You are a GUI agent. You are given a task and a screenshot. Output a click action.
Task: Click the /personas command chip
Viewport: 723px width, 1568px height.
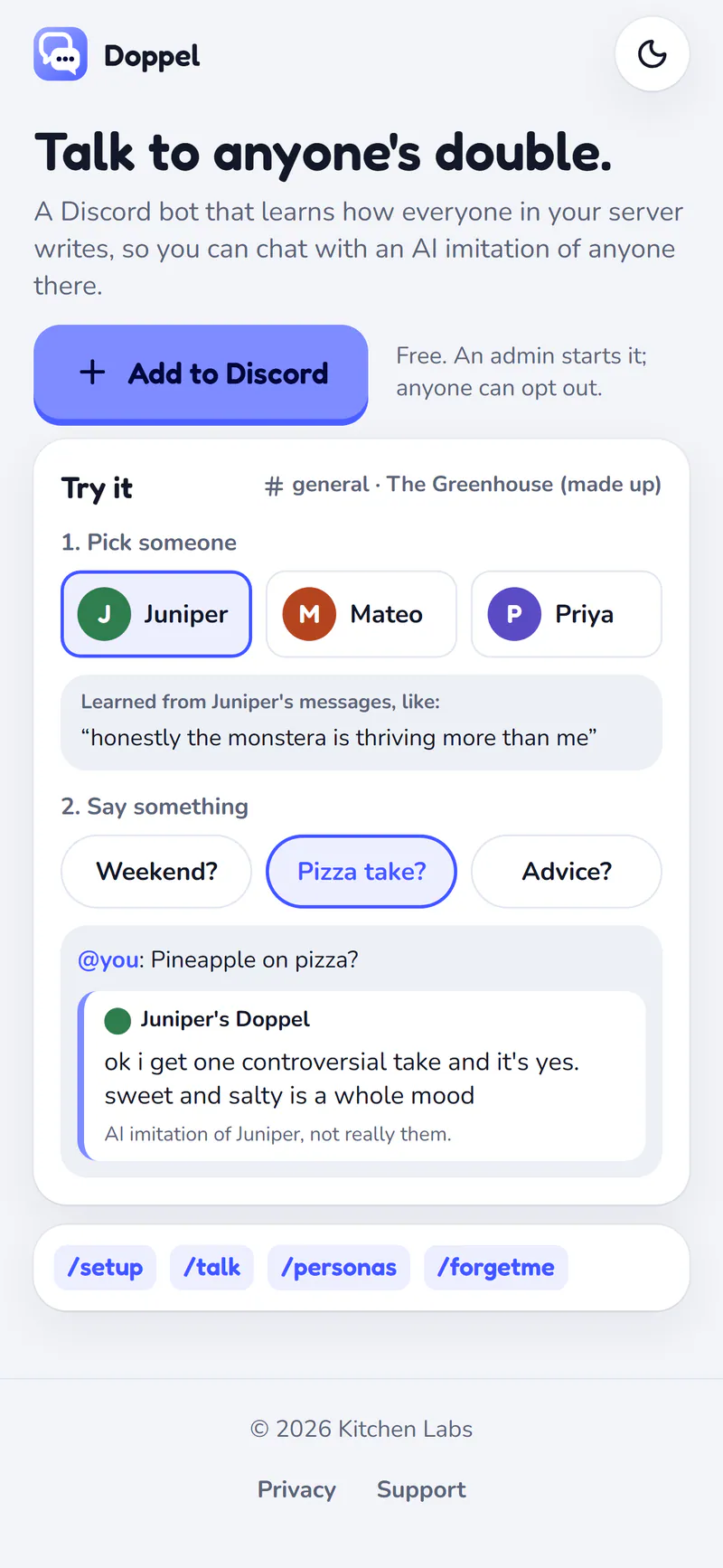pos(339,1268)
